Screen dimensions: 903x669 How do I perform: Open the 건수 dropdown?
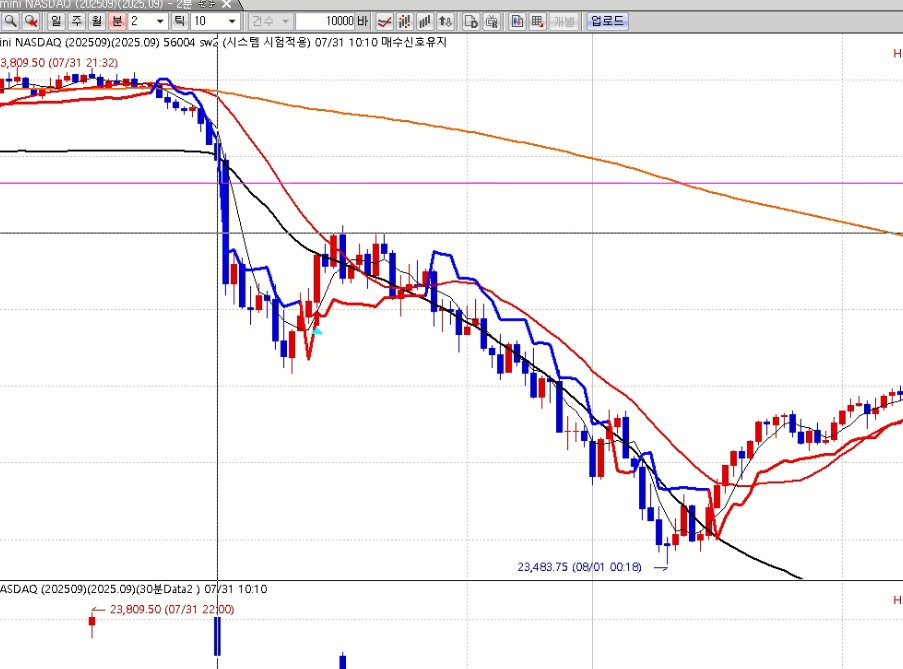[270, 21]
